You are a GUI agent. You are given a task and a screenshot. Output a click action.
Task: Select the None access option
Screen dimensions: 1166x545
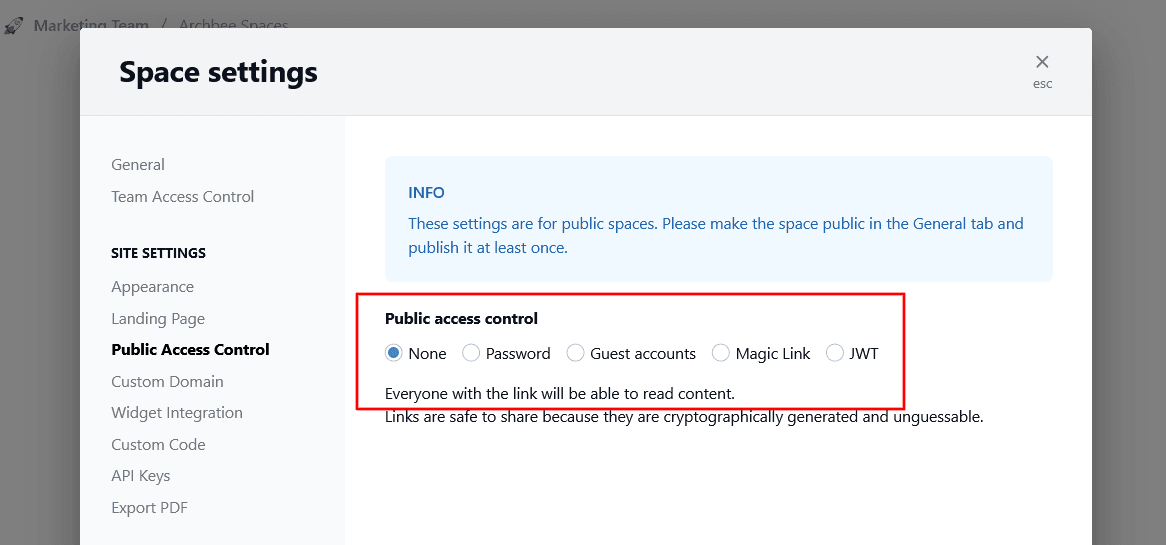pyautogui.click(x=394, y=353)
